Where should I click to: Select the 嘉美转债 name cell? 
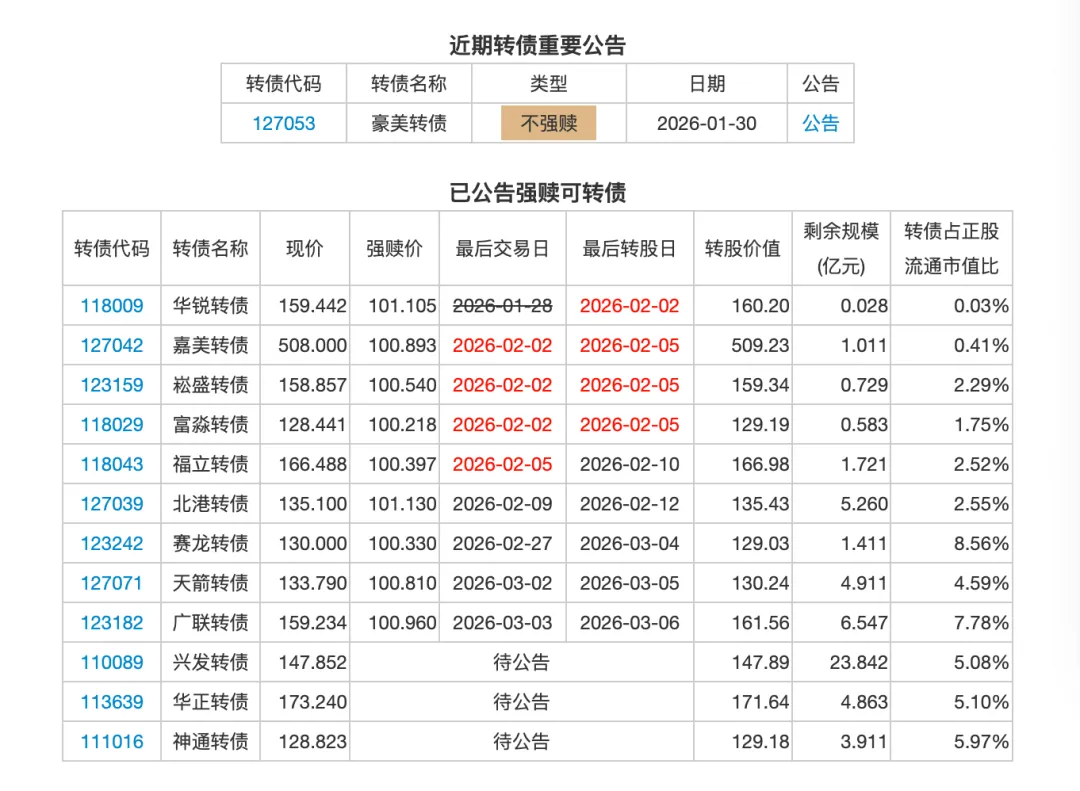(x=210, y=345)
